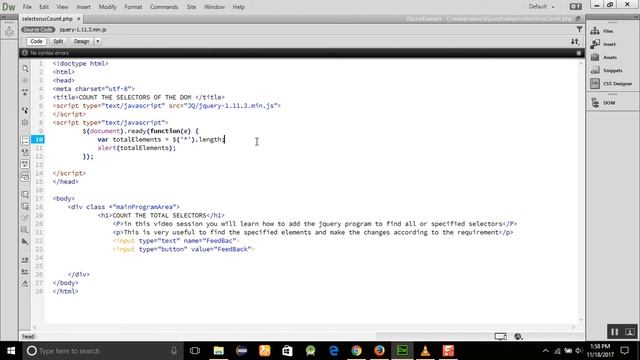Click 'No syntax errors' status text
The image size is (640, 360).
coord(49,53)
